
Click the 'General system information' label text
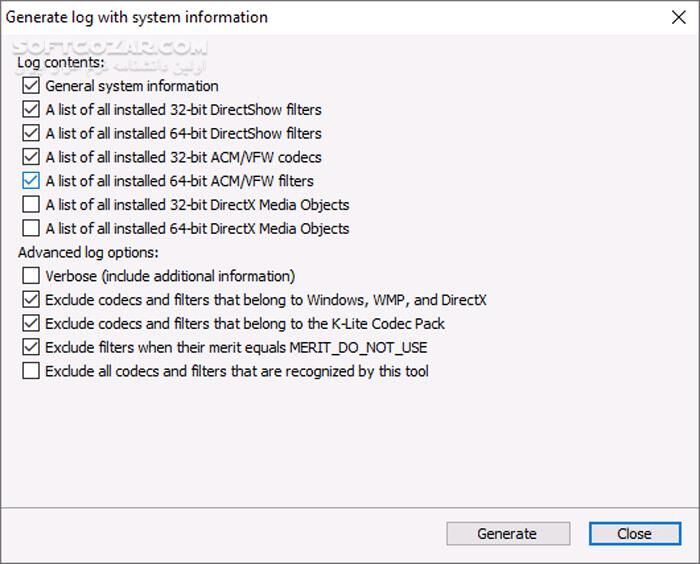coord(132,86)
